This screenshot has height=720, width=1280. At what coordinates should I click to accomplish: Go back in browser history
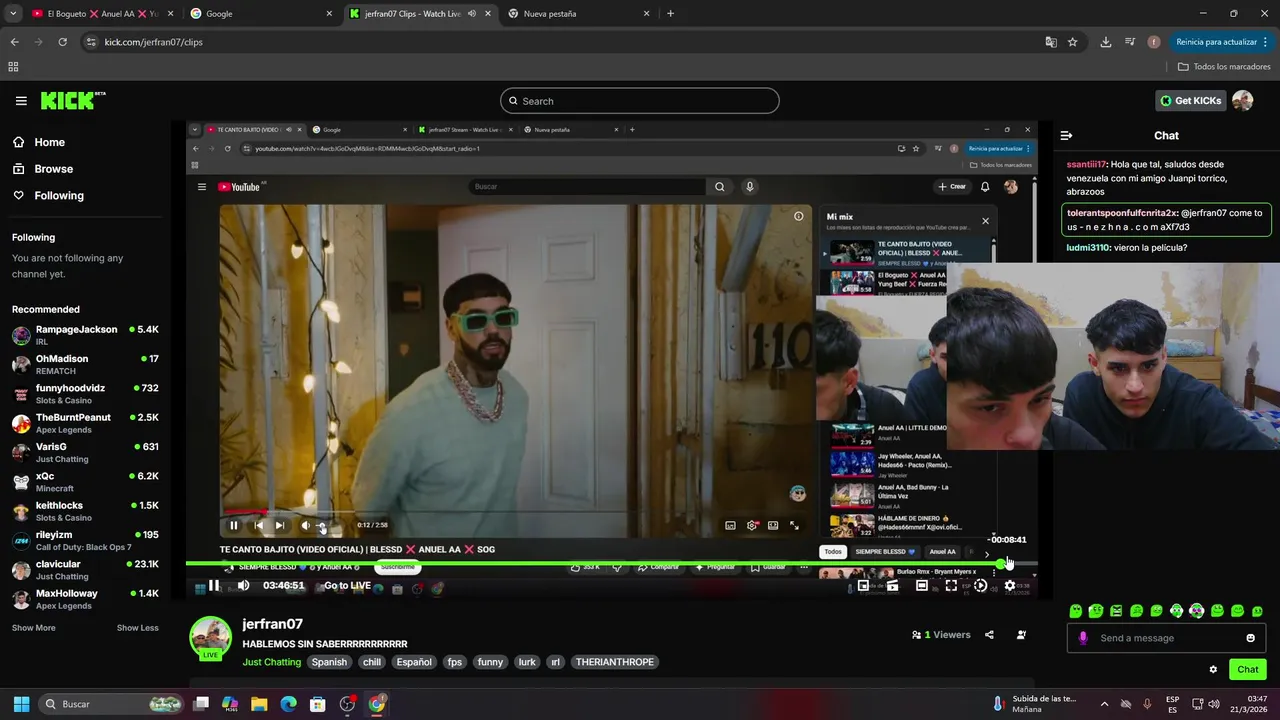[14, 42]
